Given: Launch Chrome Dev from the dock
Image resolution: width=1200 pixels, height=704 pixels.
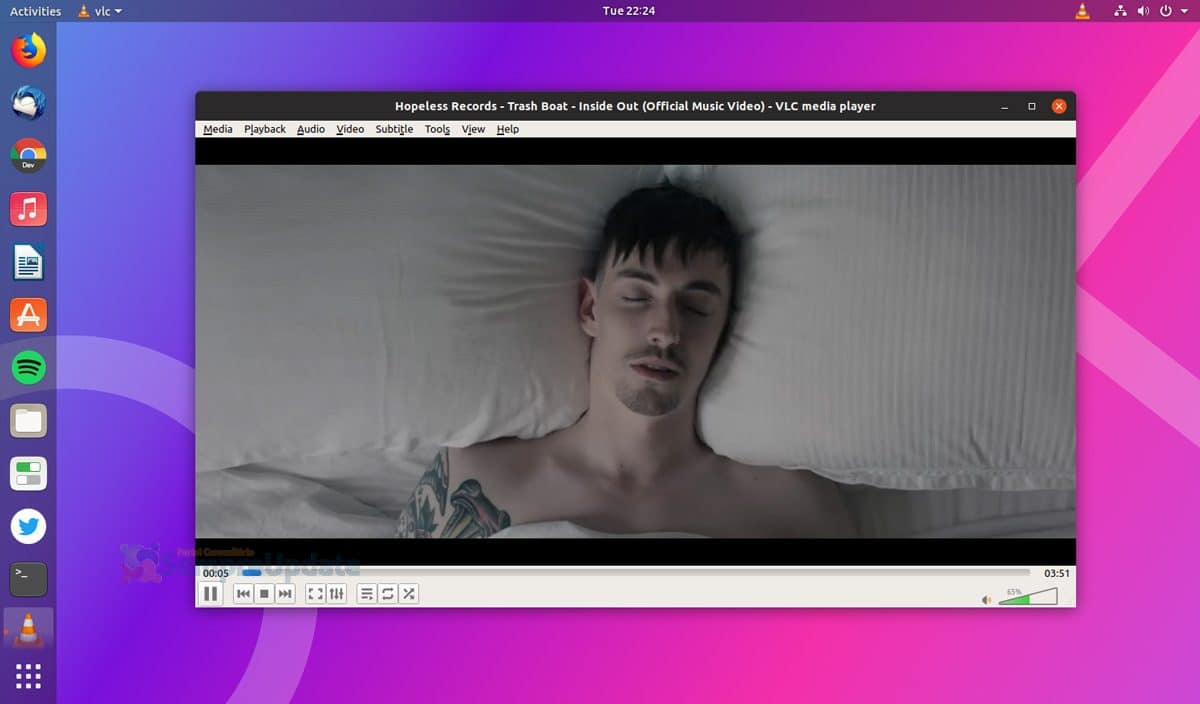Looking at the screenshot, I should 28,156.
